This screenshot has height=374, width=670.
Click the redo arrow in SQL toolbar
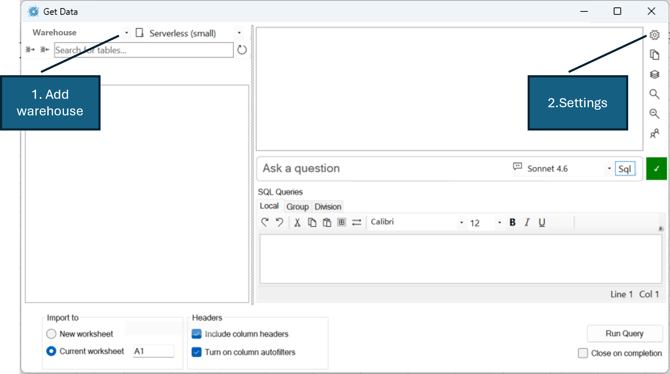click(265, 222)
